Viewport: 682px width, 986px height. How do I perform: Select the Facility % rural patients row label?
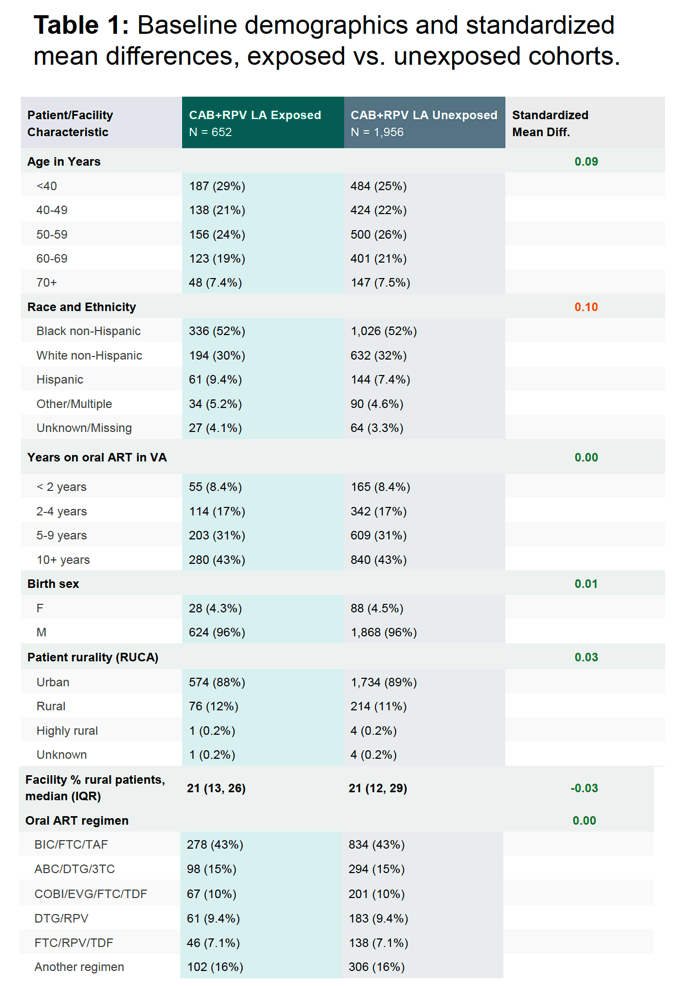tap(95, 788)
